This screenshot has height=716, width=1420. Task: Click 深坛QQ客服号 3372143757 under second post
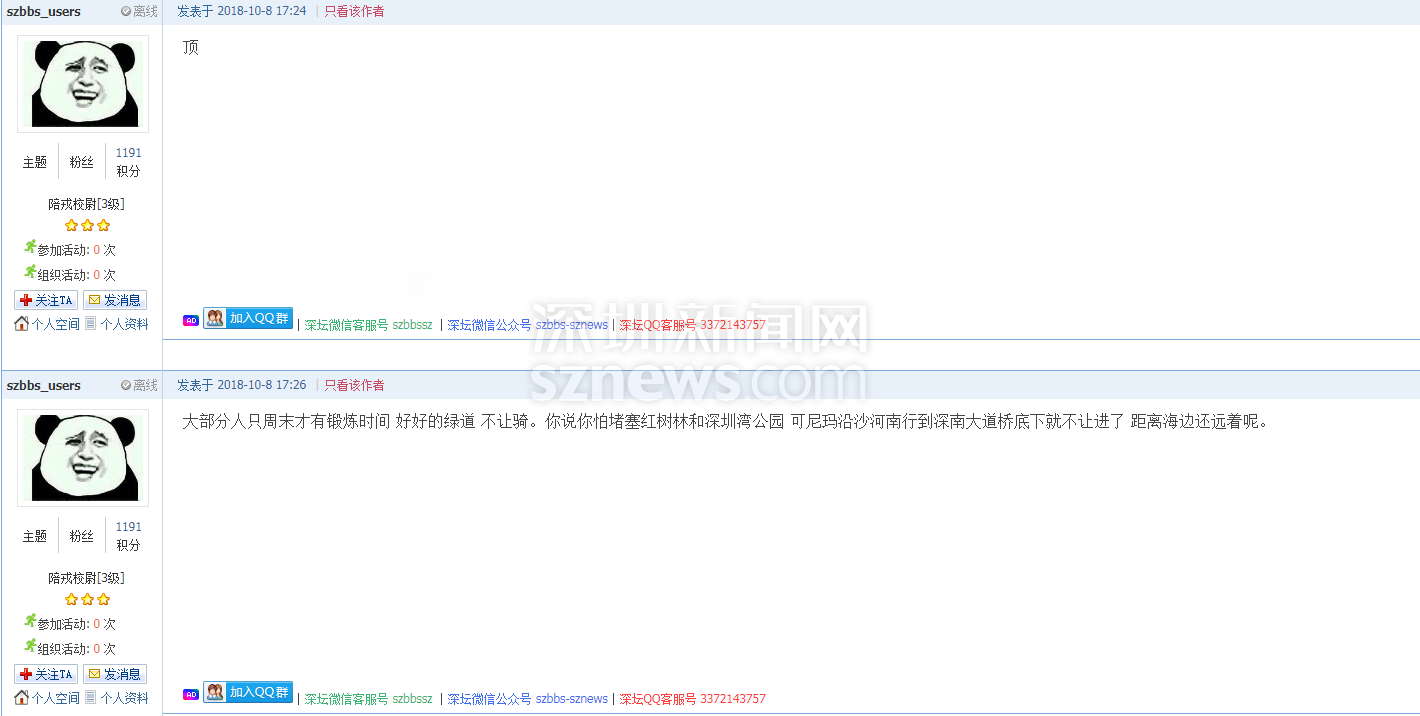pos(692,699)
